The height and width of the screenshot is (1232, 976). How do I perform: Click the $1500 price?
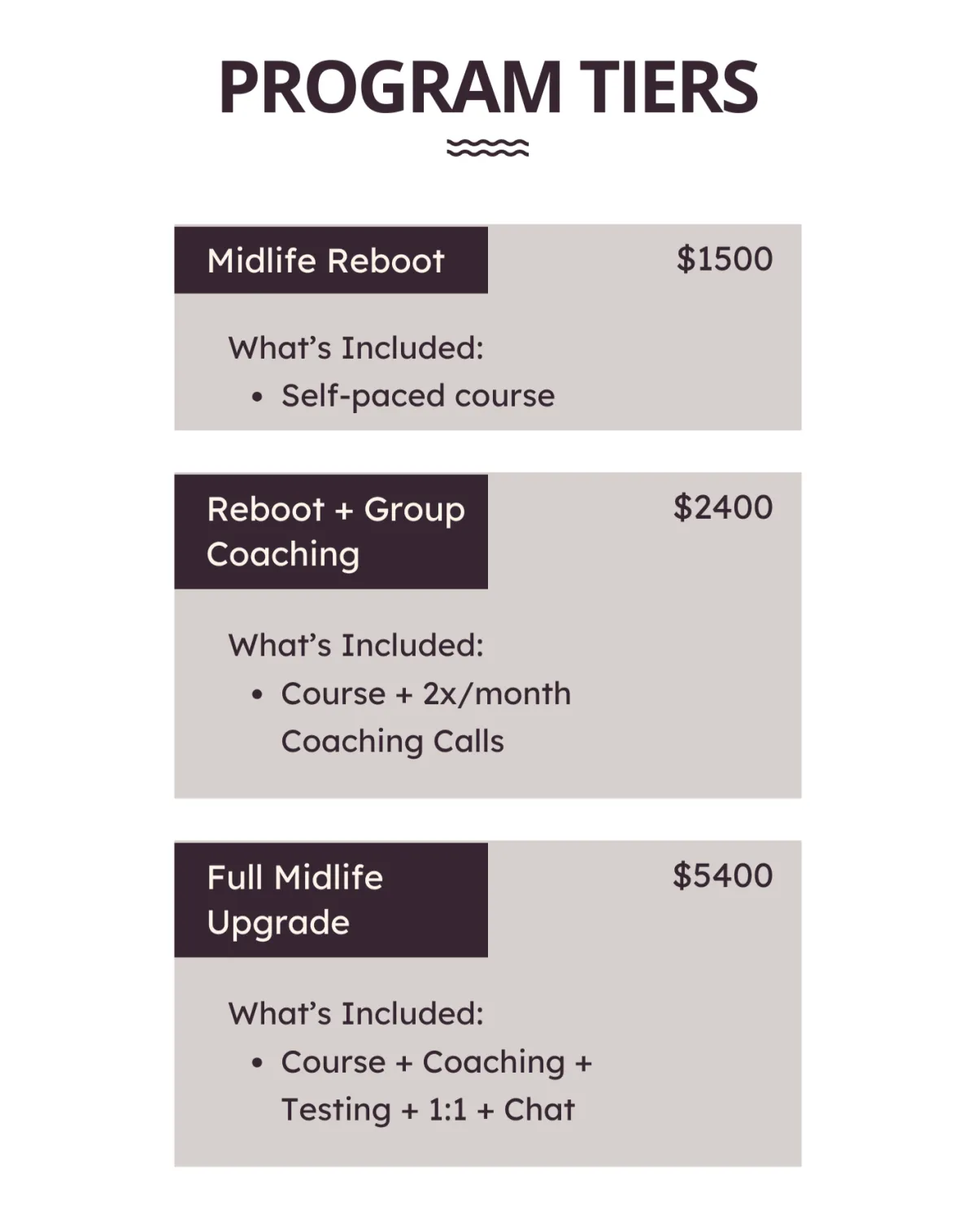coord(724,259)
